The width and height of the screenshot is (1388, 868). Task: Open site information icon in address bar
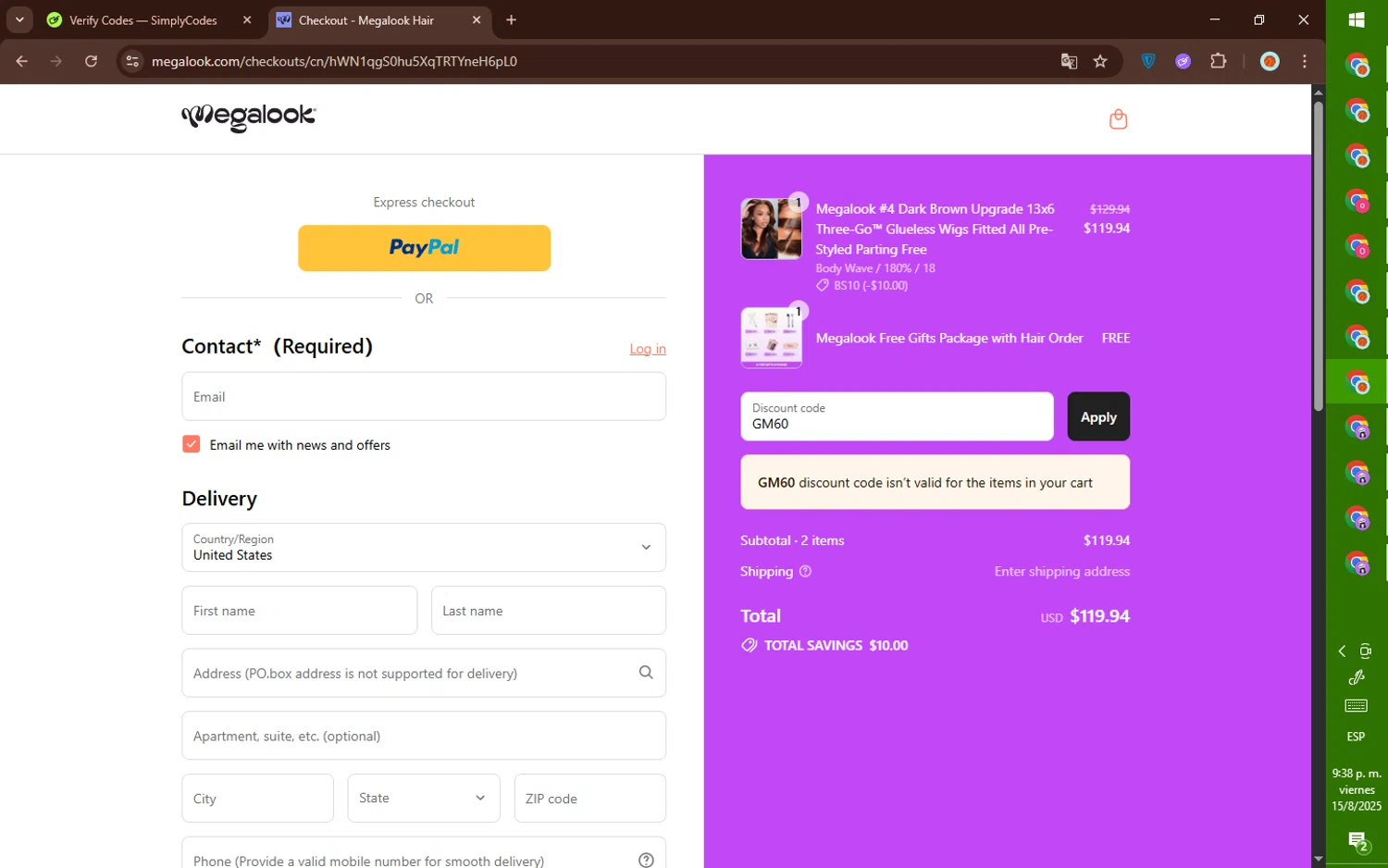pyautogui.click(x=132, y=61)
